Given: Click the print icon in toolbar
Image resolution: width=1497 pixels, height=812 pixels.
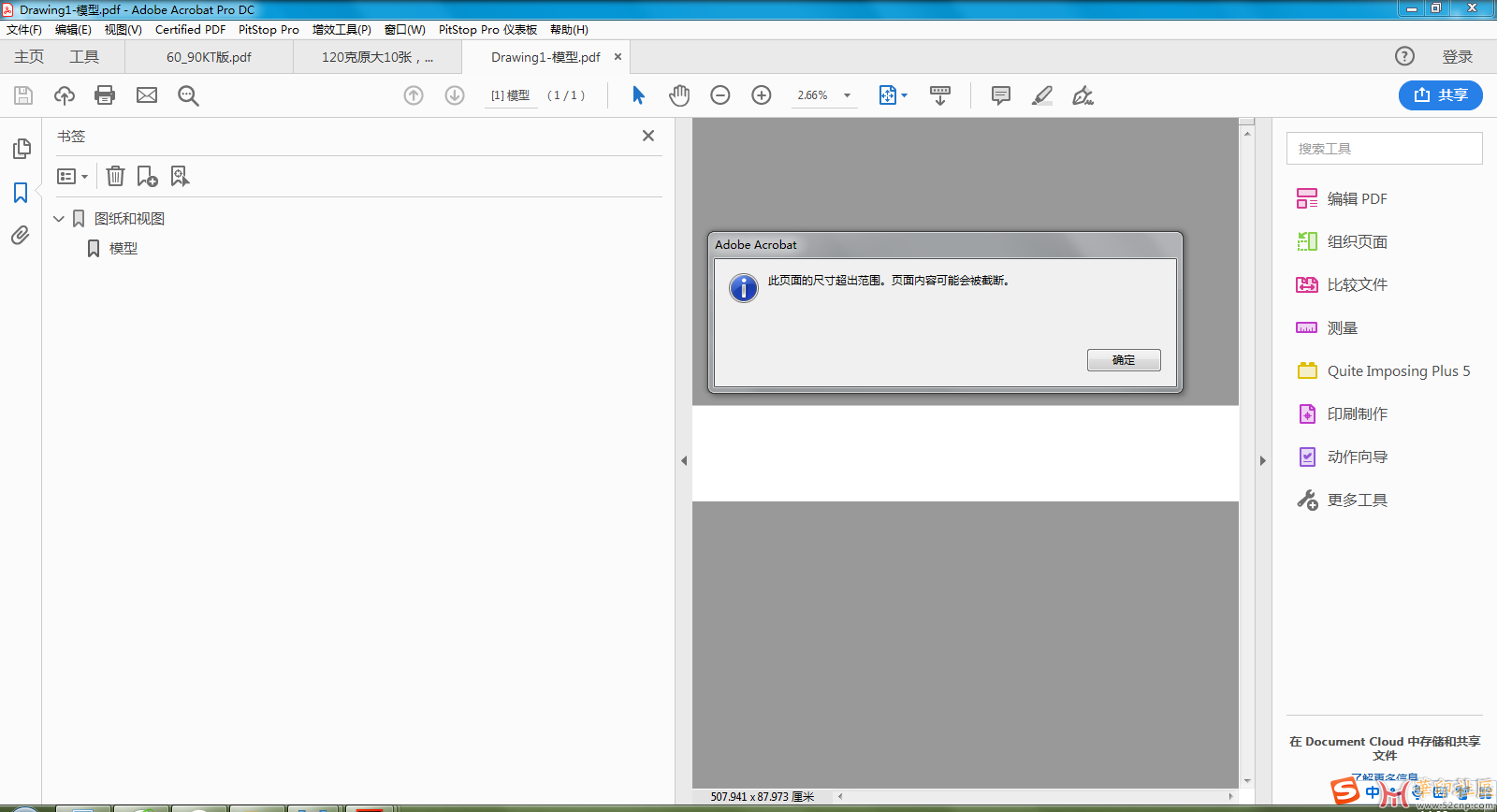Looking at the screenshot, I should 105,95.
